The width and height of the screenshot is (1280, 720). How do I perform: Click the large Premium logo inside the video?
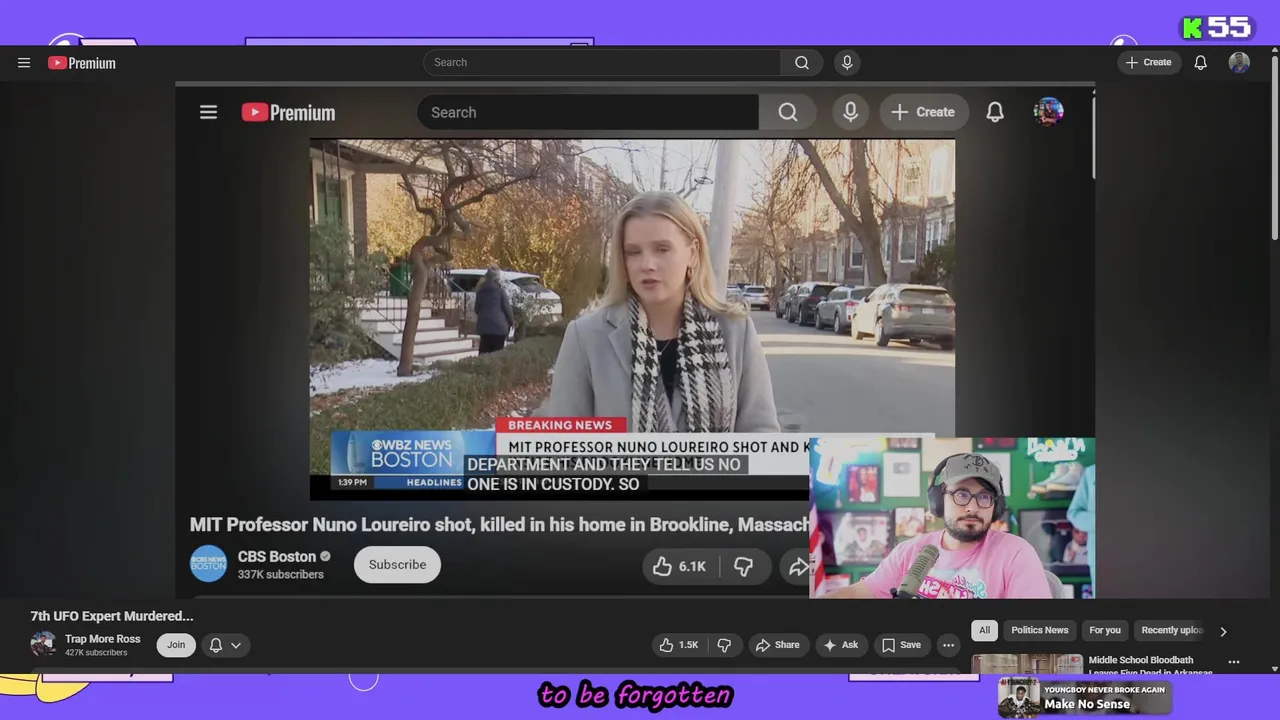point(288,112)
